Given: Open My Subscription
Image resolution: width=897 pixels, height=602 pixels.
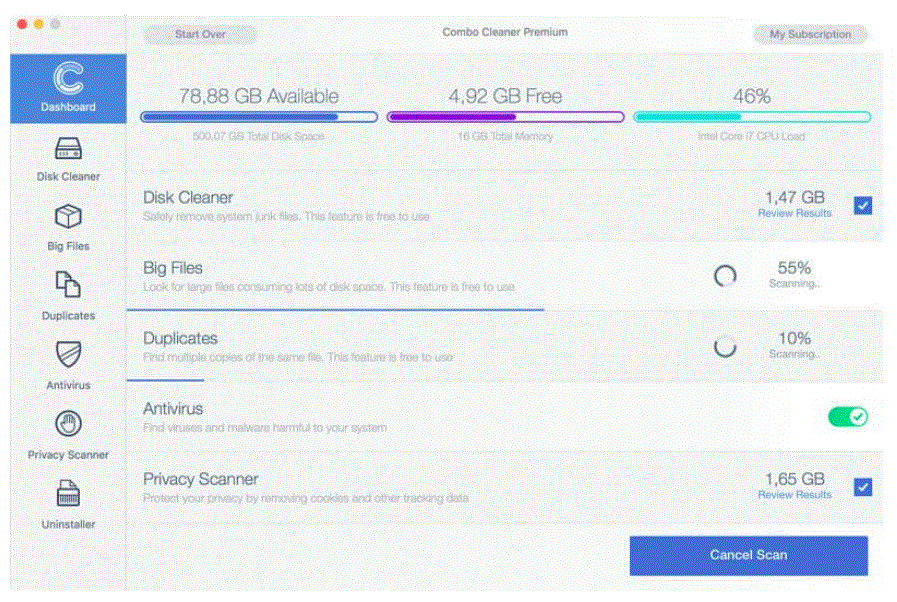Looking at the screenshot, I should pyautogui.click(x=810, y=34).
